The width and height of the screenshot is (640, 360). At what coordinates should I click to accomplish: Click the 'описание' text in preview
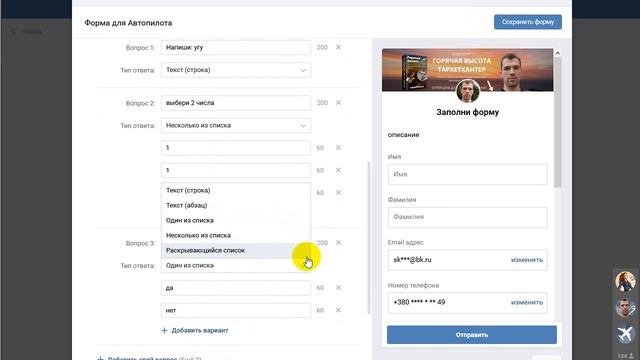click(403, 135)
